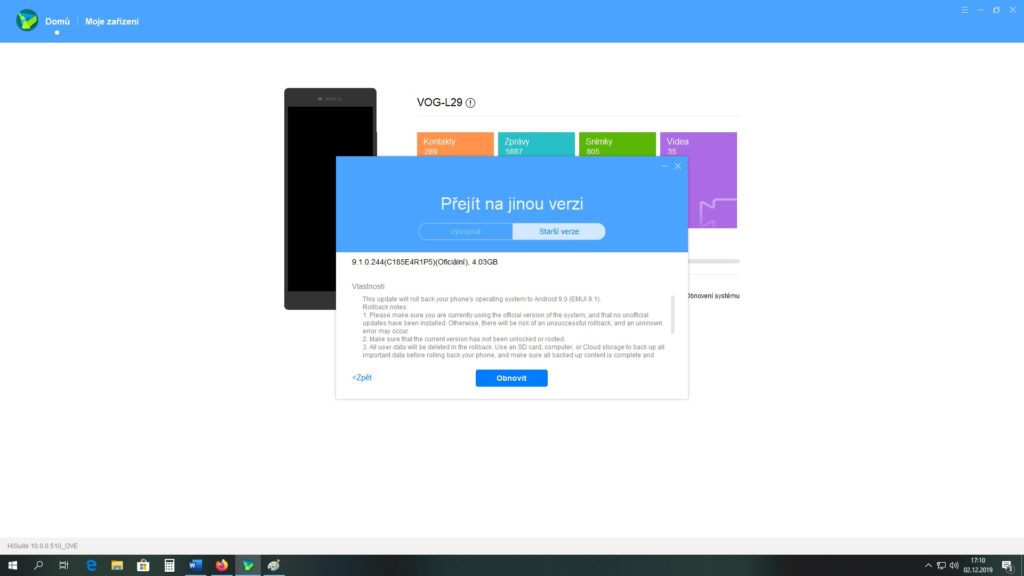This screenshot has width=1024, height=576.
Task: Launch Microsoft Edge from taskbar
Action: (91, 566)
